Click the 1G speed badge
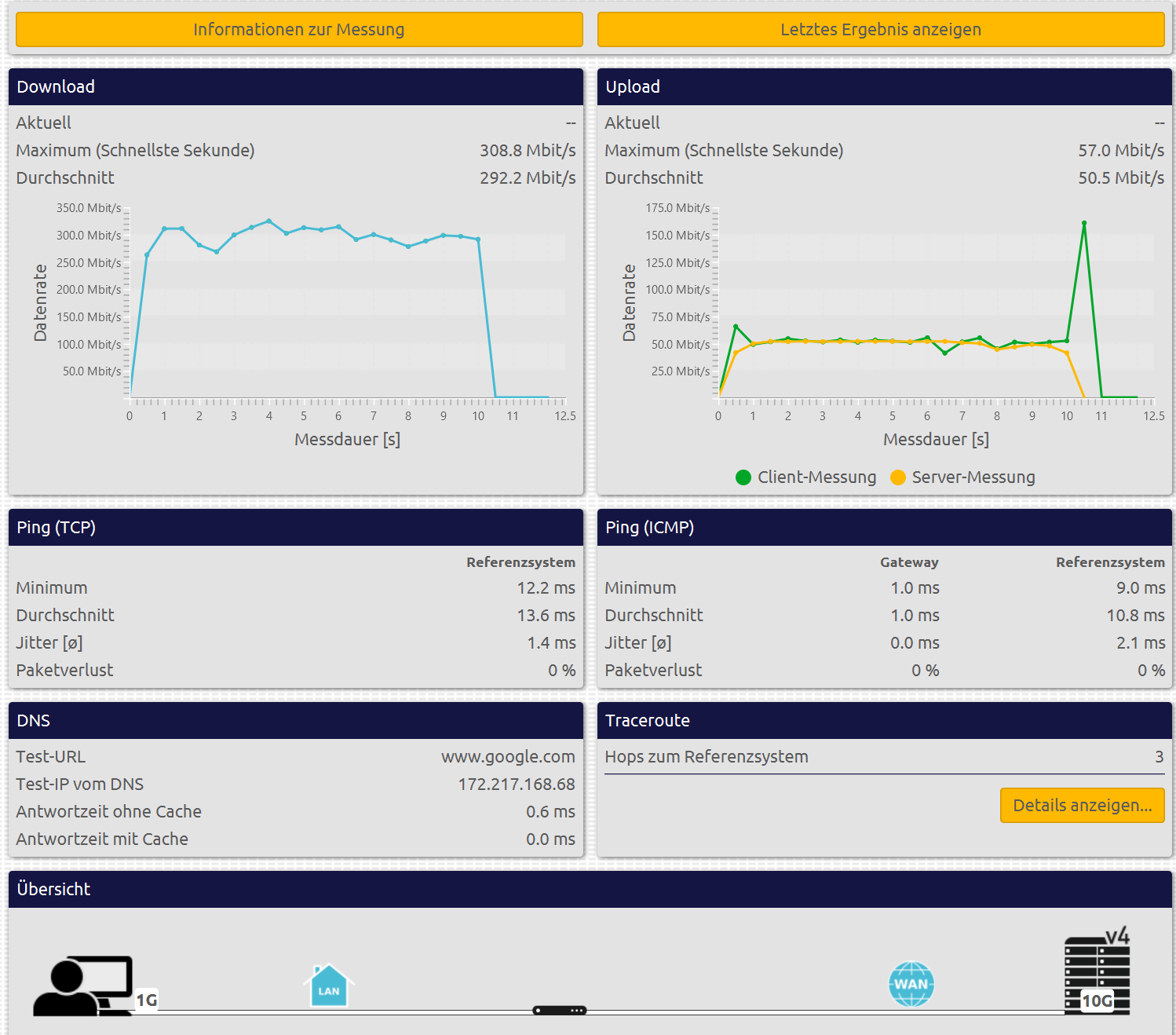 tap(147, 1000)
